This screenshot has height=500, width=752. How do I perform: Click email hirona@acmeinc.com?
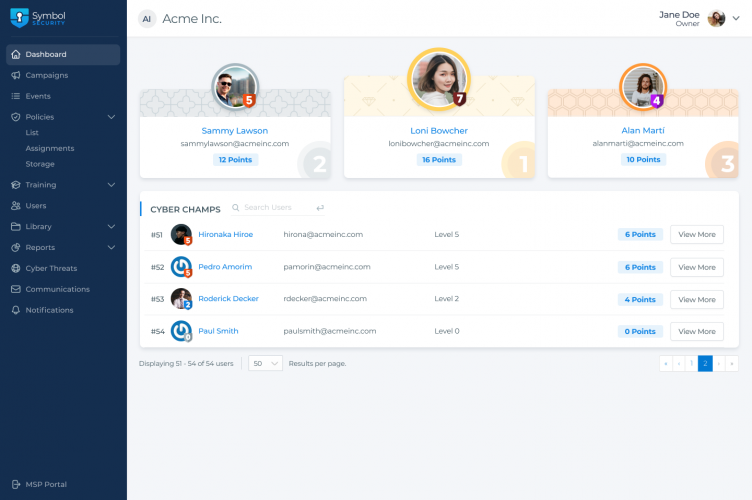point(323,234)
